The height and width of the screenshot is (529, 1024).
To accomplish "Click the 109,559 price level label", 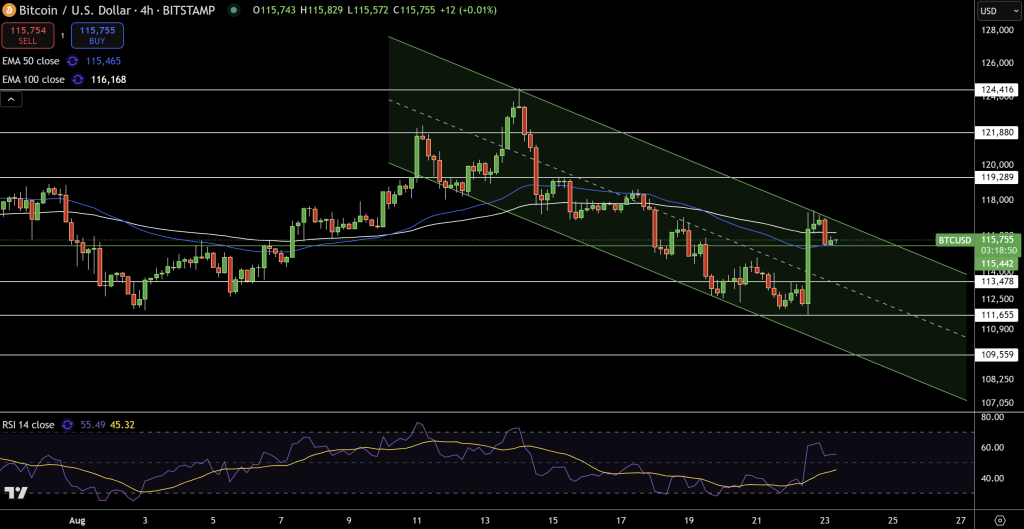I will click(997, 355).
